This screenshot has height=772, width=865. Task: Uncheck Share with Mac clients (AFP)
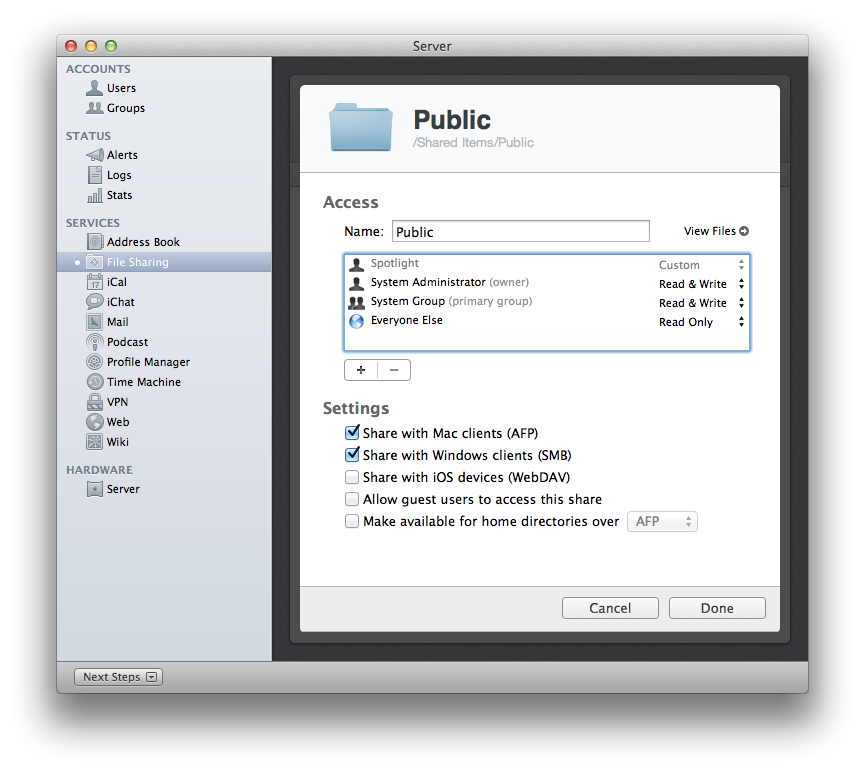coord(352,433)
